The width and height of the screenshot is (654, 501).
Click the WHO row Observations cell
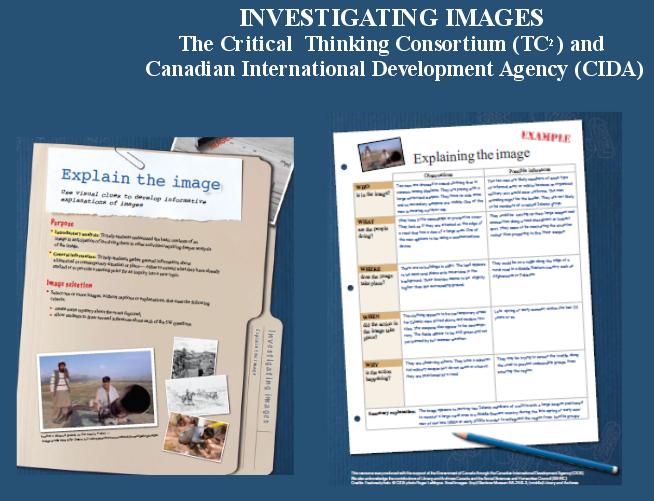click(x=440, y=196)
